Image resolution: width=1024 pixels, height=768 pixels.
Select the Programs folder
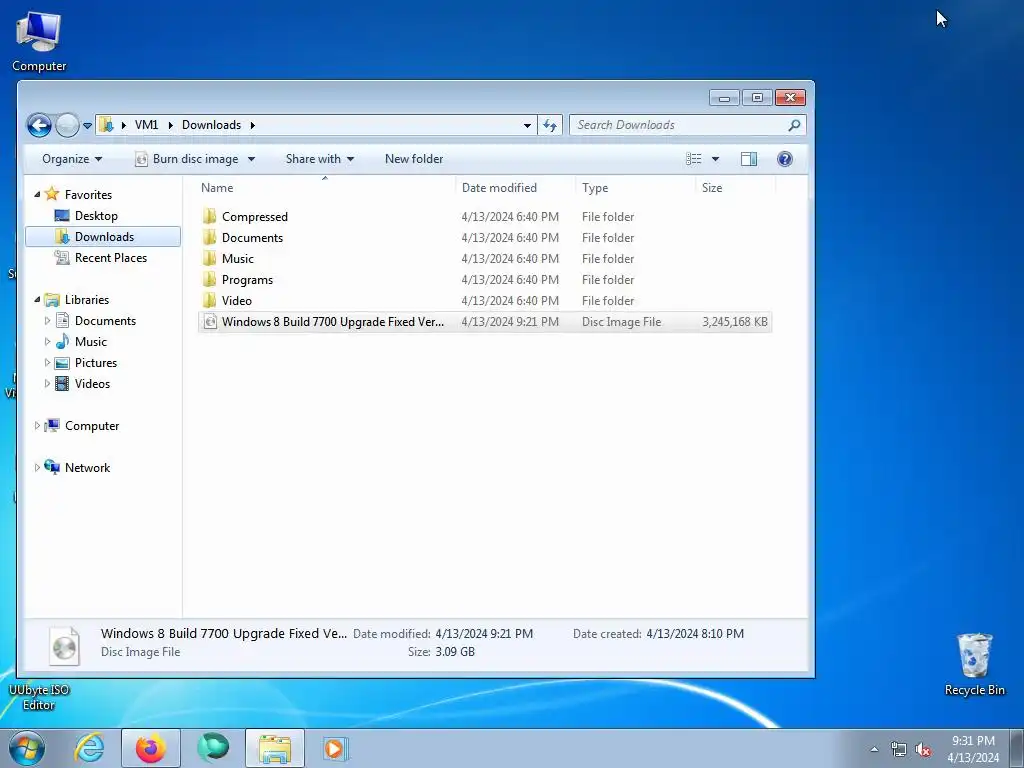point(247,280)
